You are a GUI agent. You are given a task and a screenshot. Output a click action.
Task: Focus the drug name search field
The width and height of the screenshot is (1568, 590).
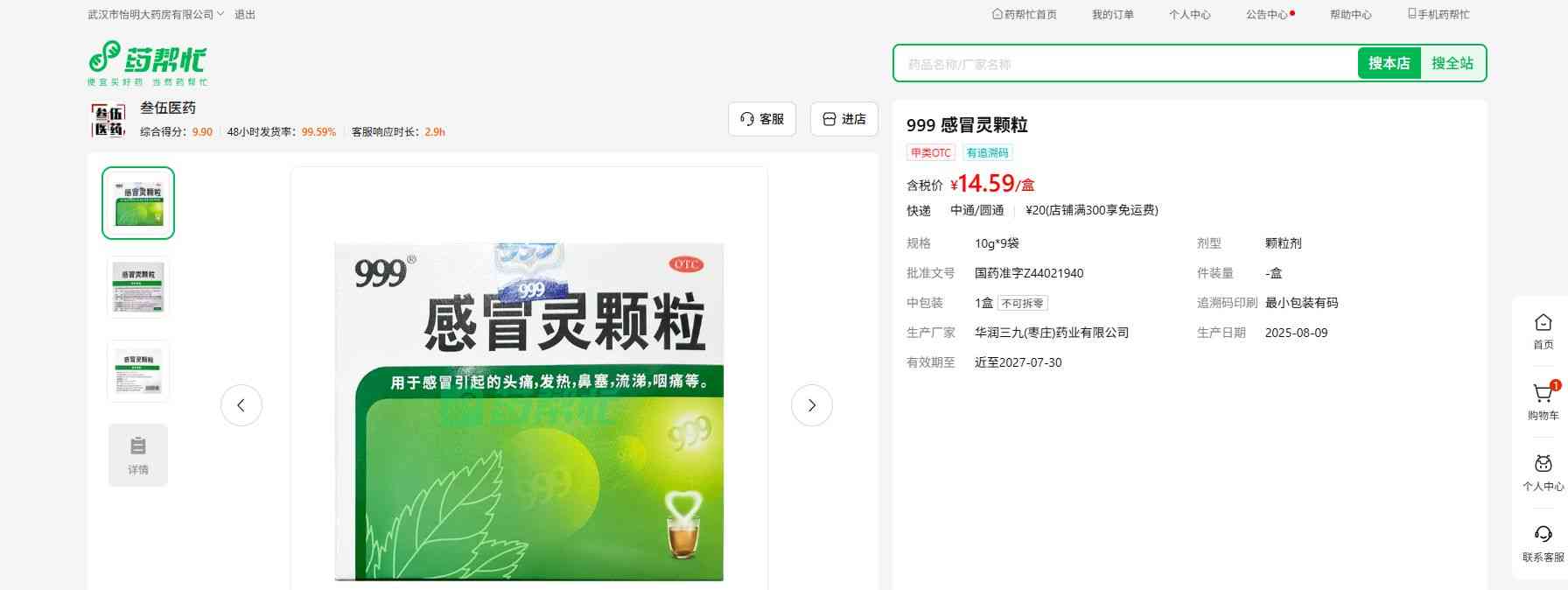tap(1124, 64)
